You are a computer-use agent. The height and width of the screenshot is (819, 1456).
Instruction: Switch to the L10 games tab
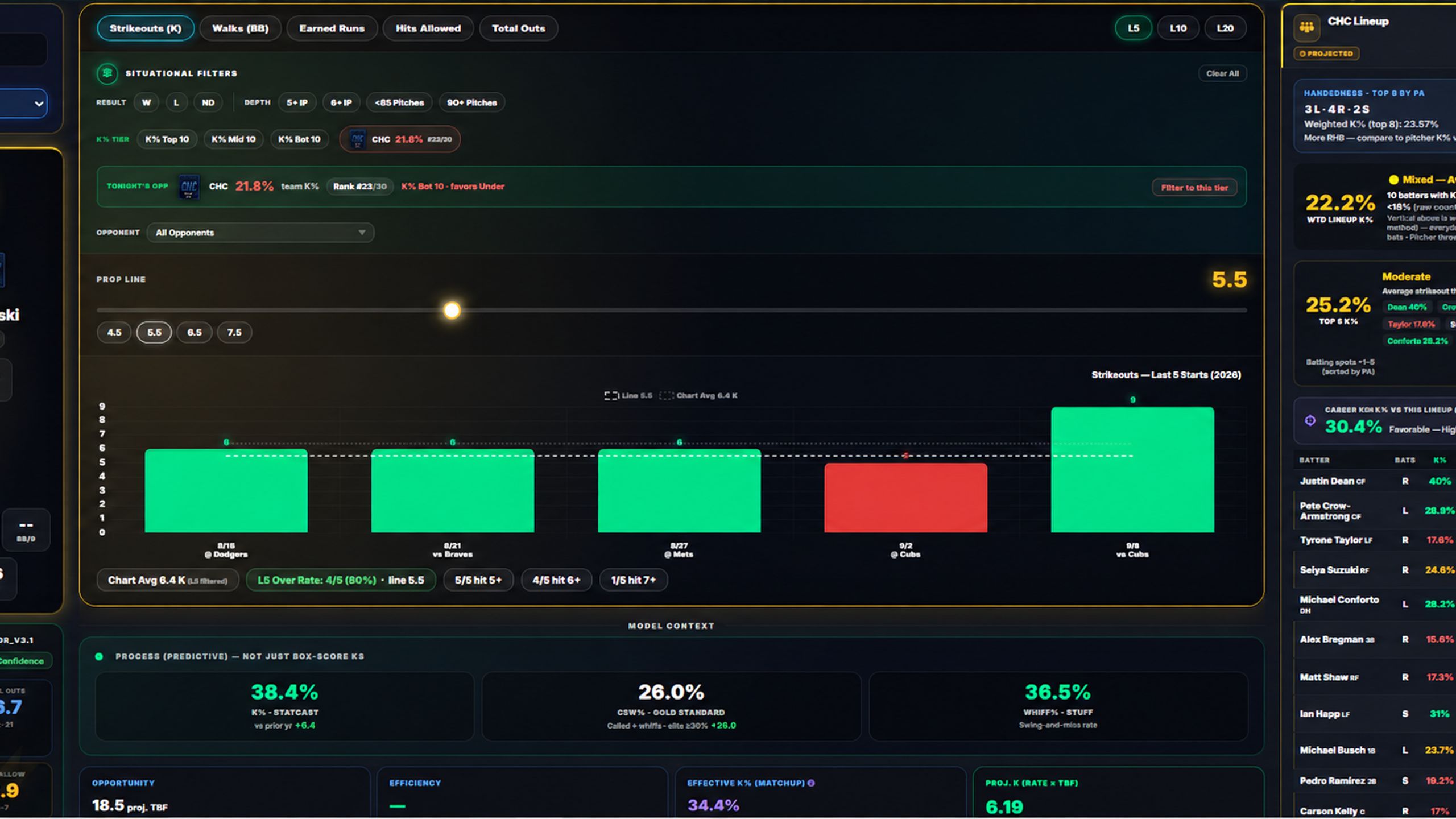[x=1178, y=28]
